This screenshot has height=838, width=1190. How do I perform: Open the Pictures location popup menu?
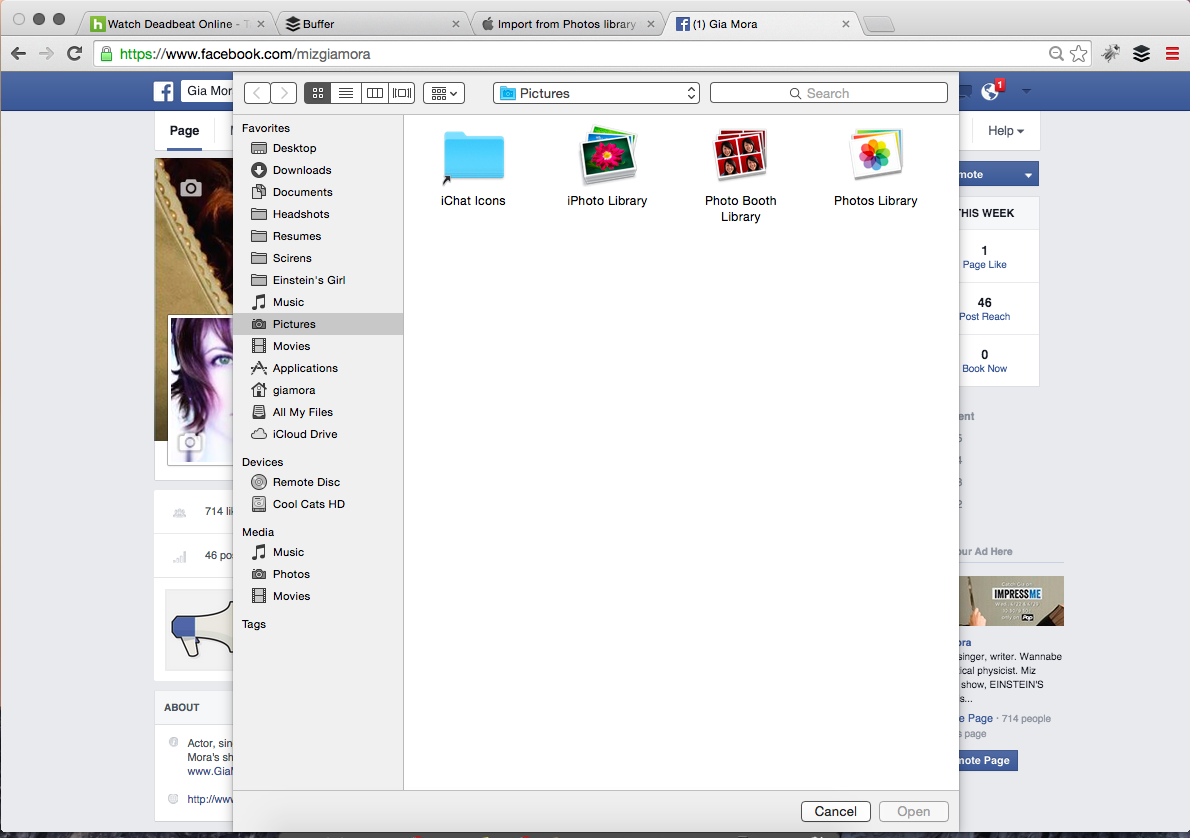(x=596, y=93)
